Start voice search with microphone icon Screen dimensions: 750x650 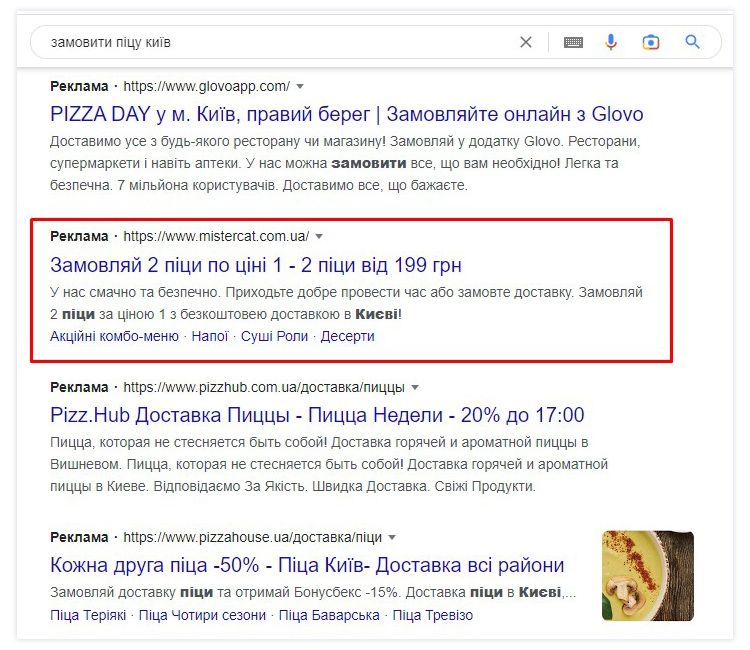[612, 42]
